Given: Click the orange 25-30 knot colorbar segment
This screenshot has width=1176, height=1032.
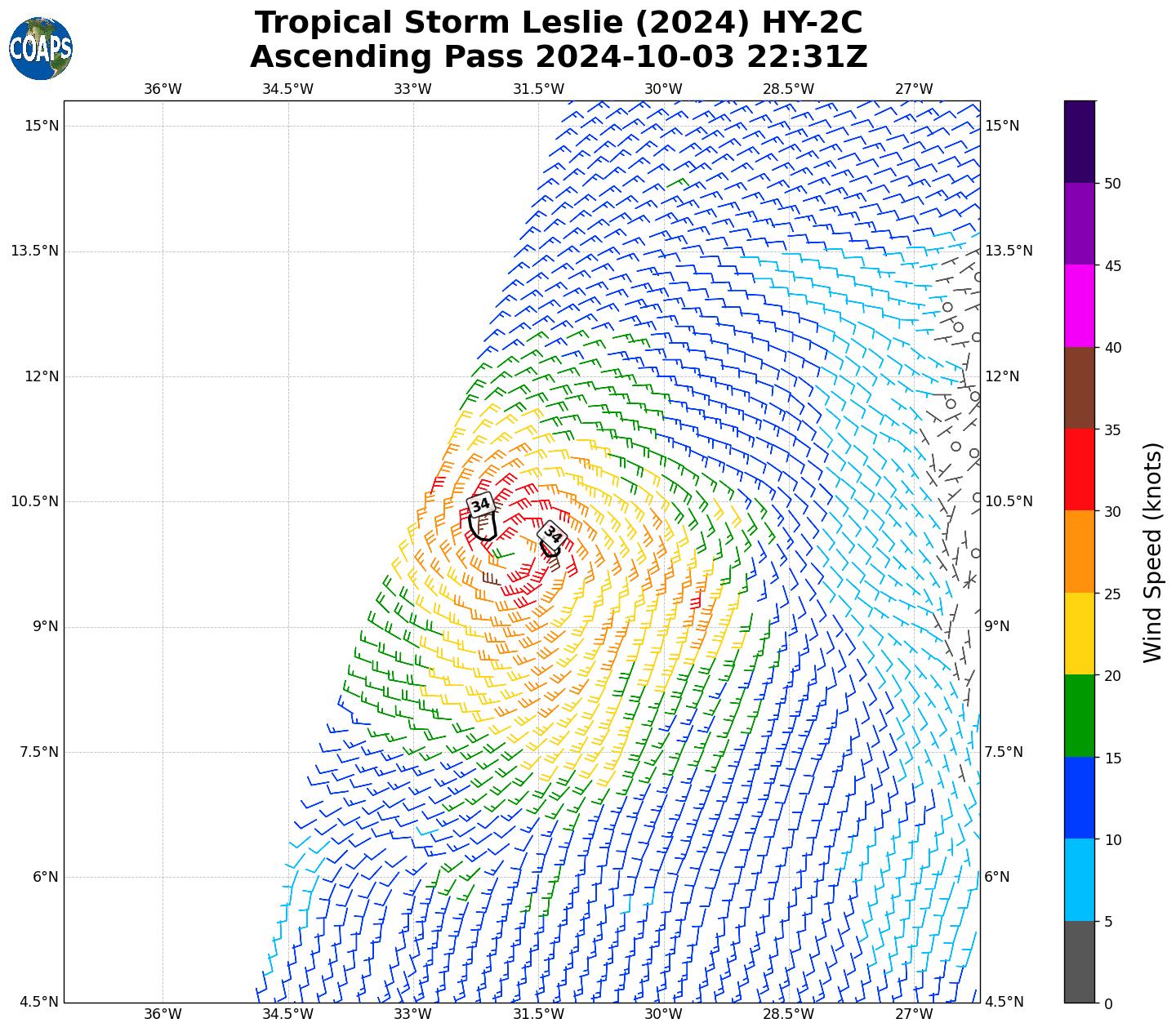Looking at the screenshot, I should [1080, 551].
